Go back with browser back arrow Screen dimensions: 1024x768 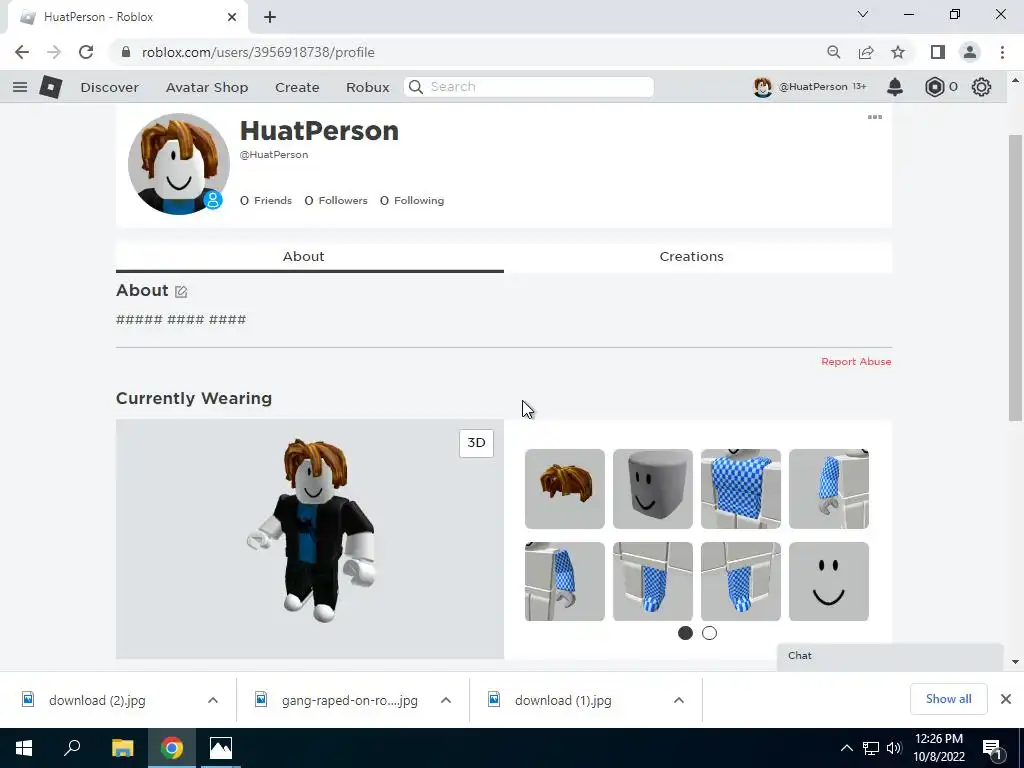tap(22, 52)
